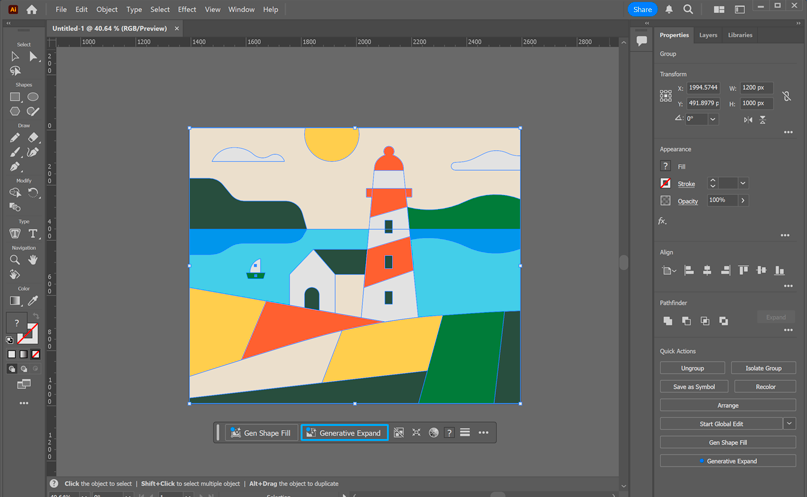The height and width of the screenshot is (497, 807).
Task: Show more Transform options ellipsis
Action: coord(788,132)
